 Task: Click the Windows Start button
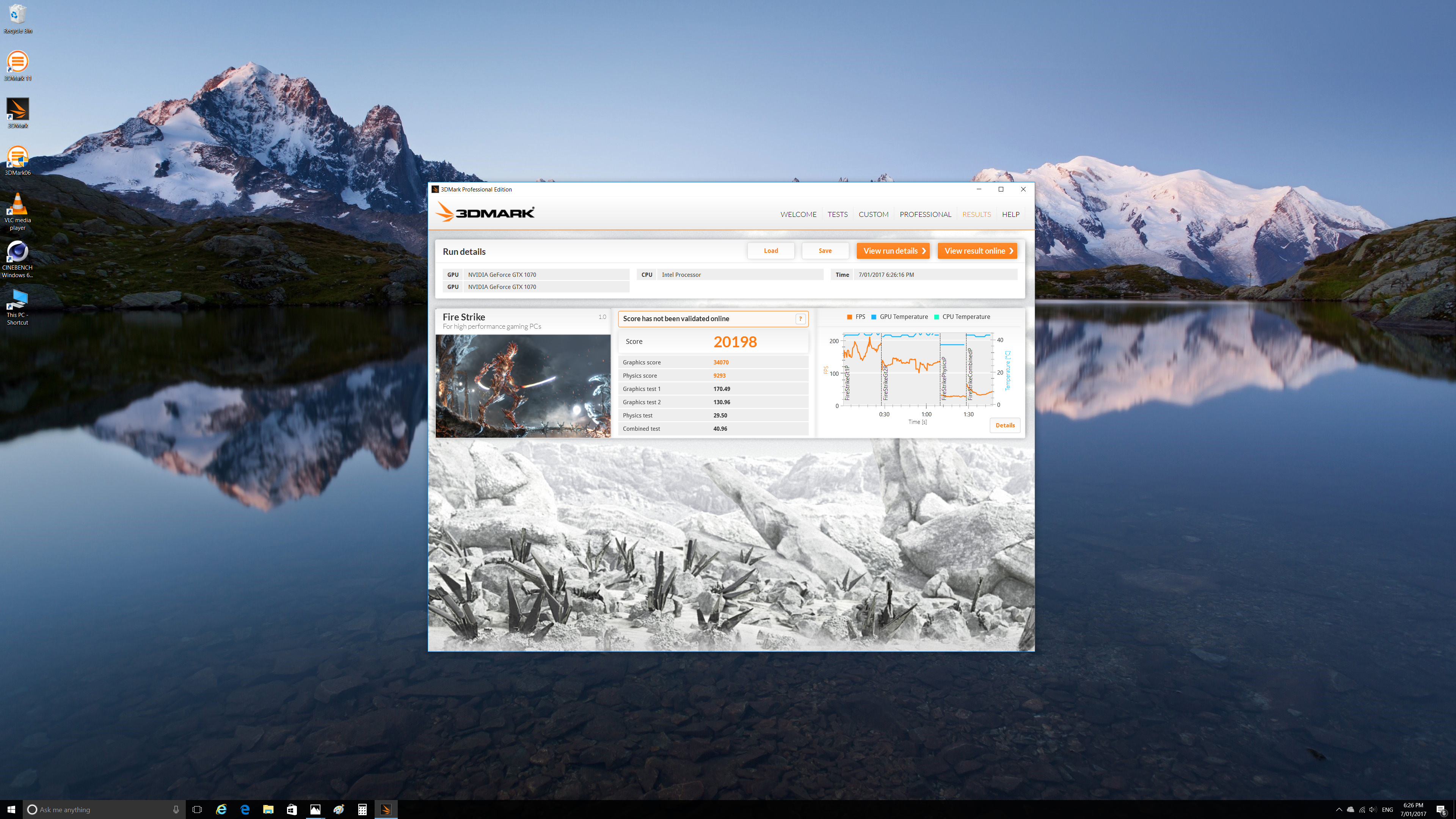click(11, 810)
